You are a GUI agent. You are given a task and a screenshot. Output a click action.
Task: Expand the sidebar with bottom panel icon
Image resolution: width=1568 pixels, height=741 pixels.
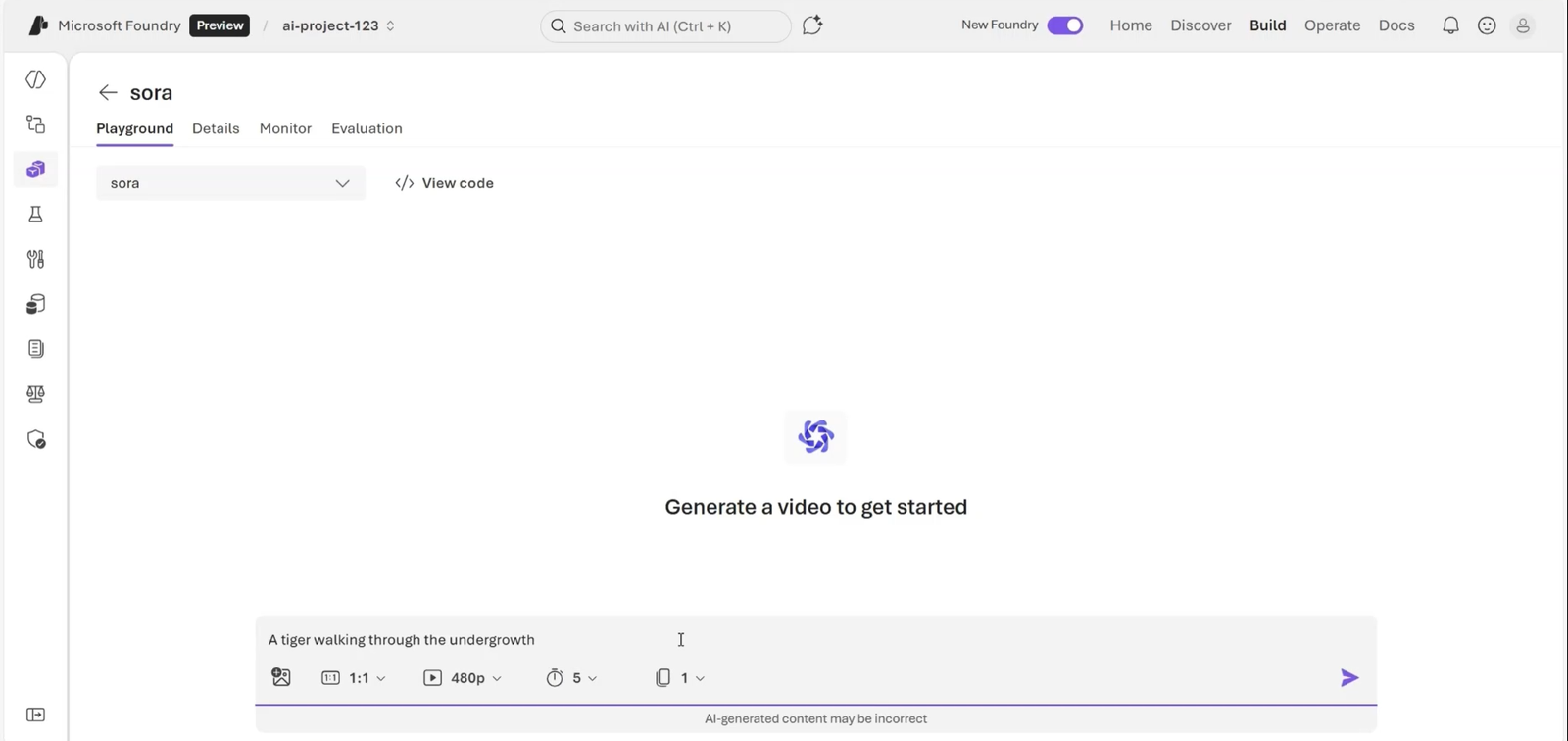tap(36, 715)
